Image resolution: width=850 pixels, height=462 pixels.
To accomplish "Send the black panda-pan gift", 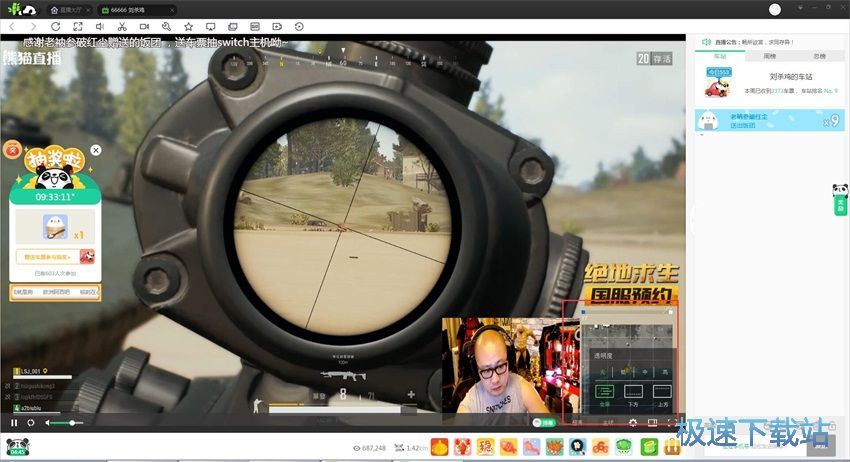I will (x=578, y=447).
